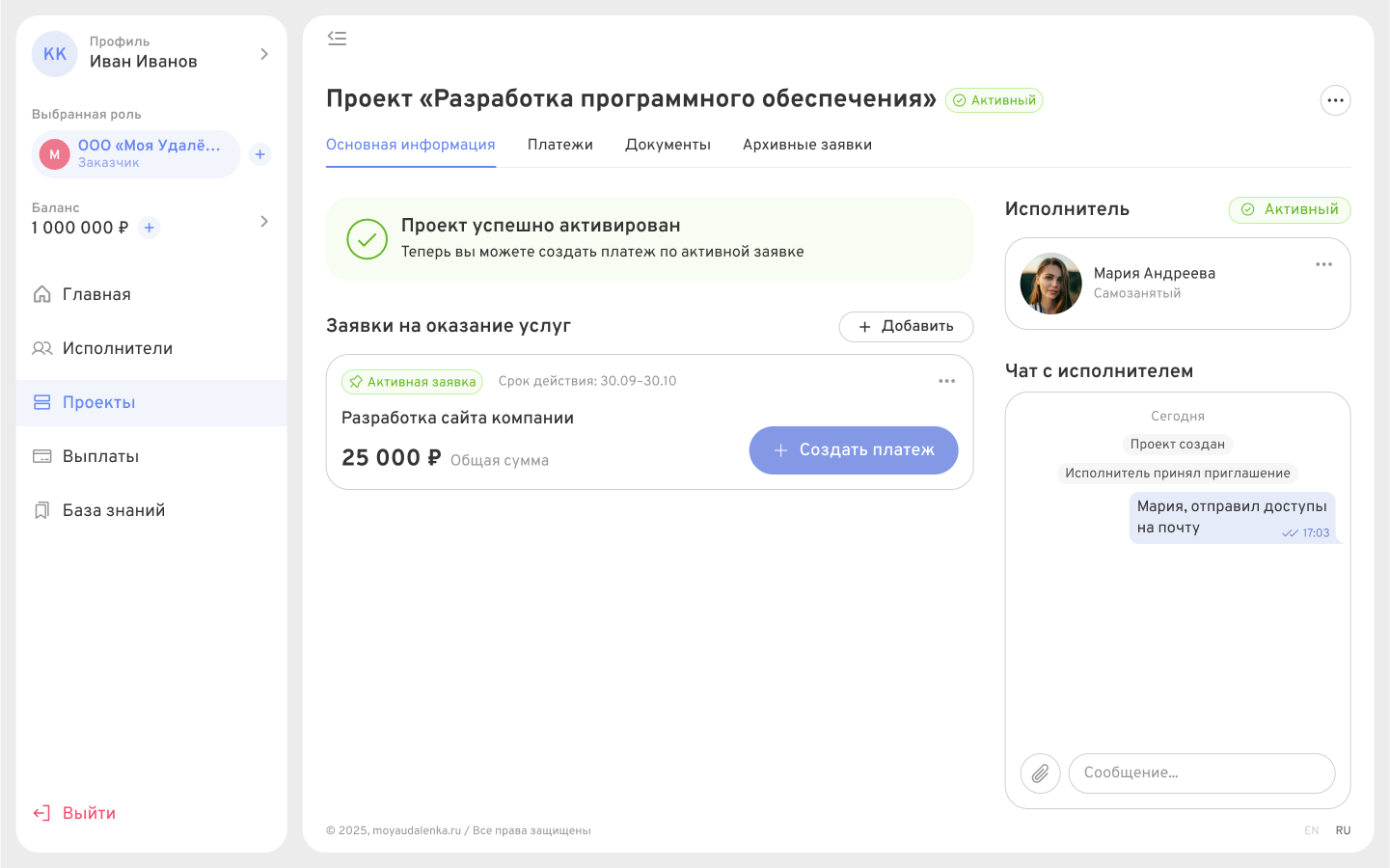
Task: Attach a file via the paperclip icon
Action: [1040, 773]
